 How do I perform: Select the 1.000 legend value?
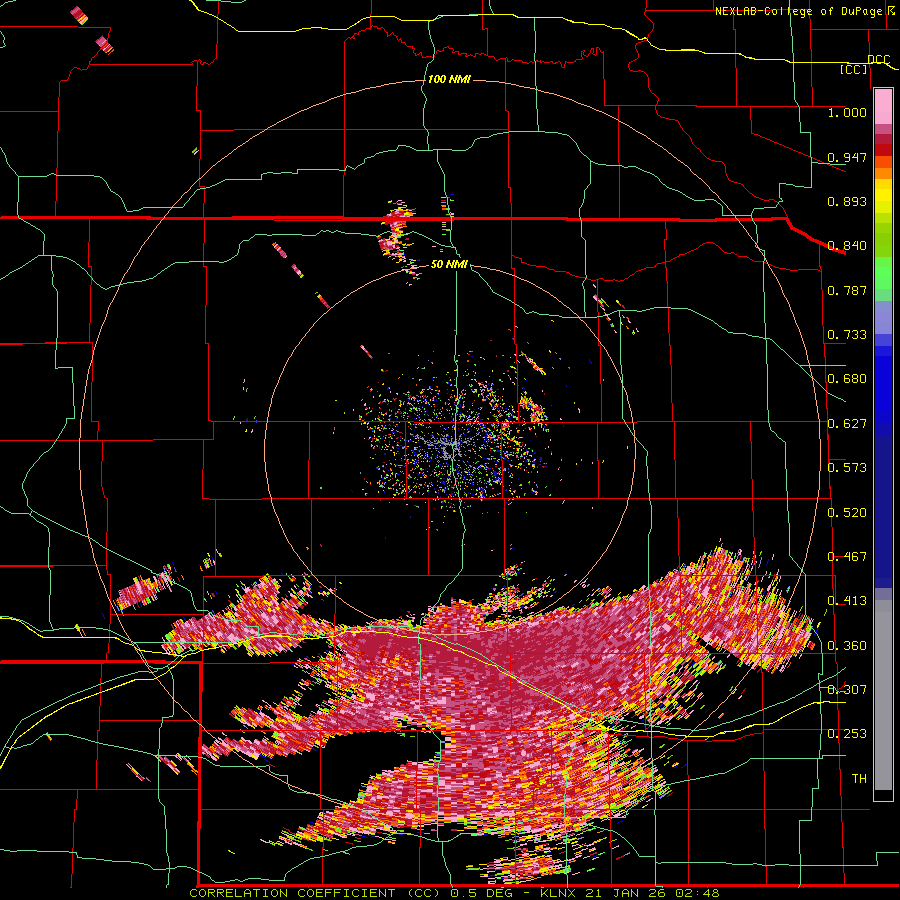847,112
